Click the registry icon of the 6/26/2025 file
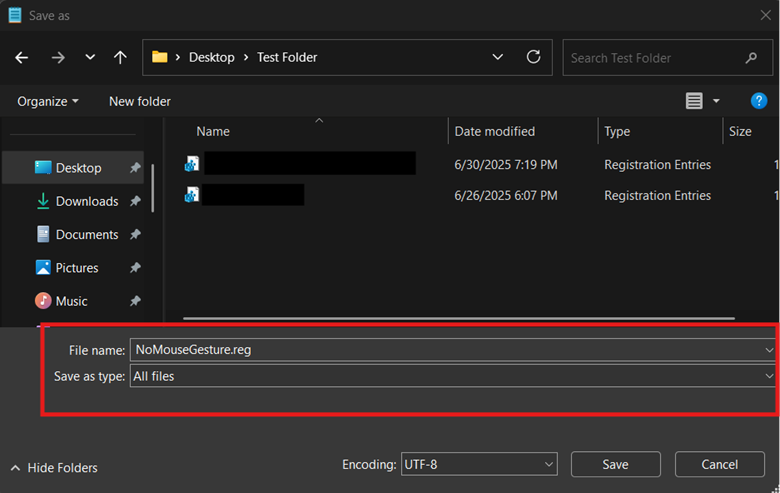The image size is (780, 493). (x=192, y=195)
